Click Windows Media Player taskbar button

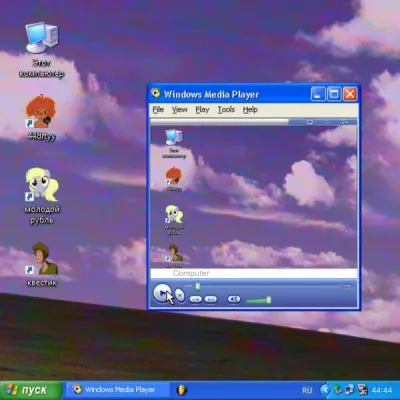[116, 390]
